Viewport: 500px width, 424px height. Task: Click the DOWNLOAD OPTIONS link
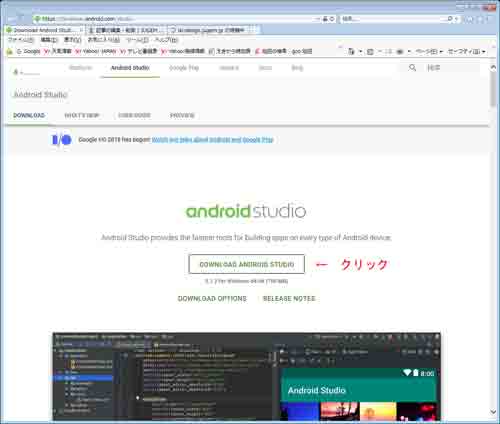pos(212,298)
